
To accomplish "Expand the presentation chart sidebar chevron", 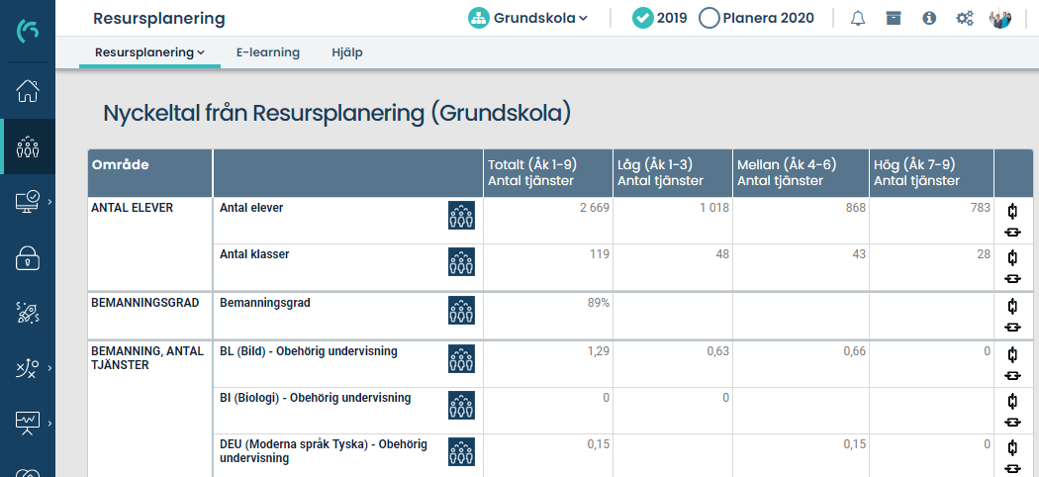I will pyautogui.click(x=50, y=423).
